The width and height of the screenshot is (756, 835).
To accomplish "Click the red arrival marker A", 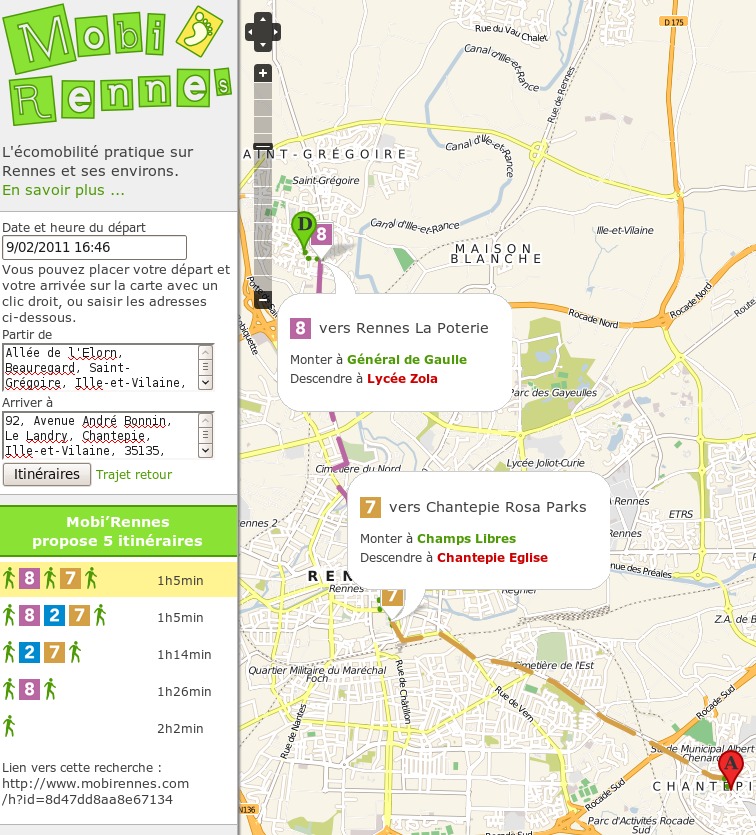I will click(x=731, y=768).
